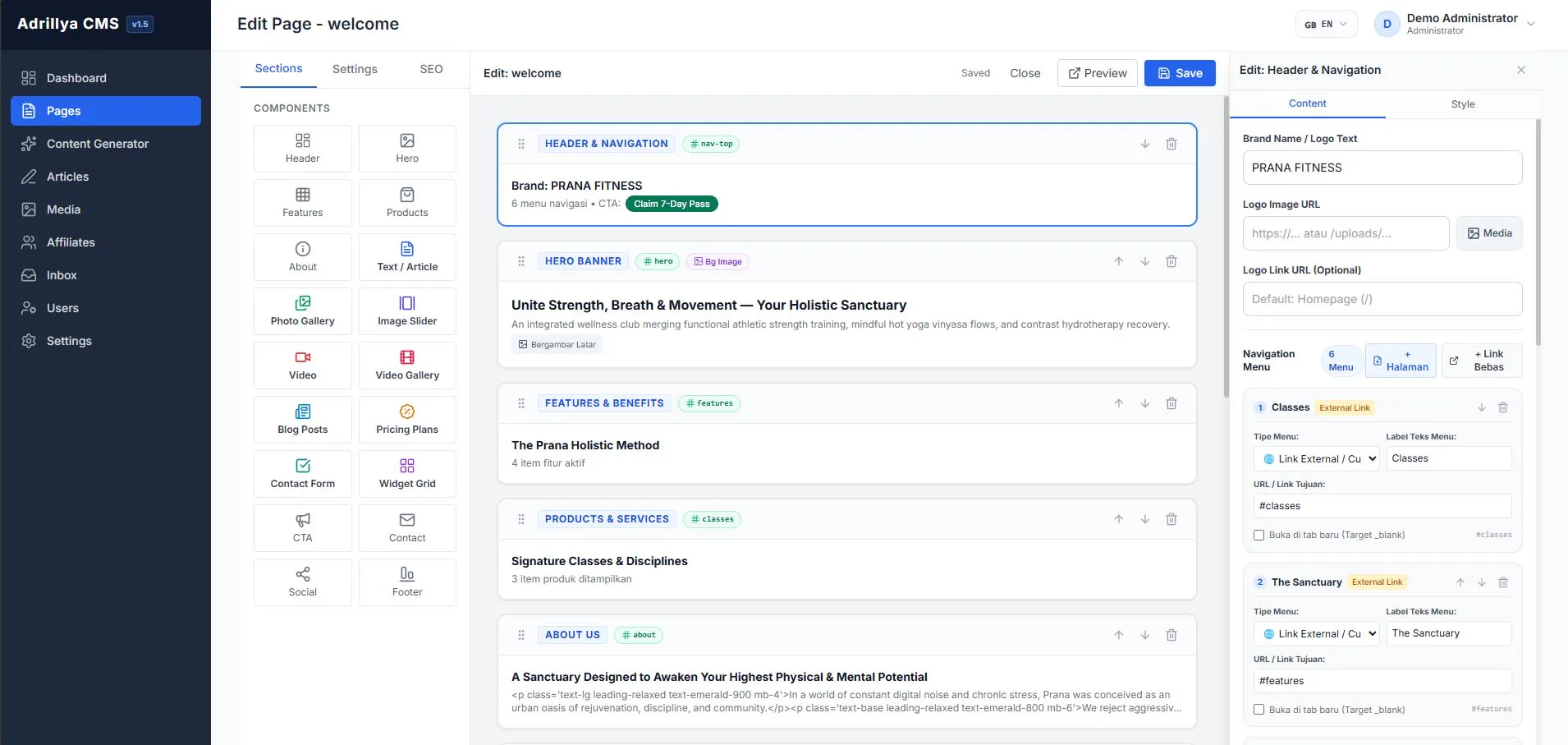
Task: Preview the welcome page
Action: (x=1098, y=73)
